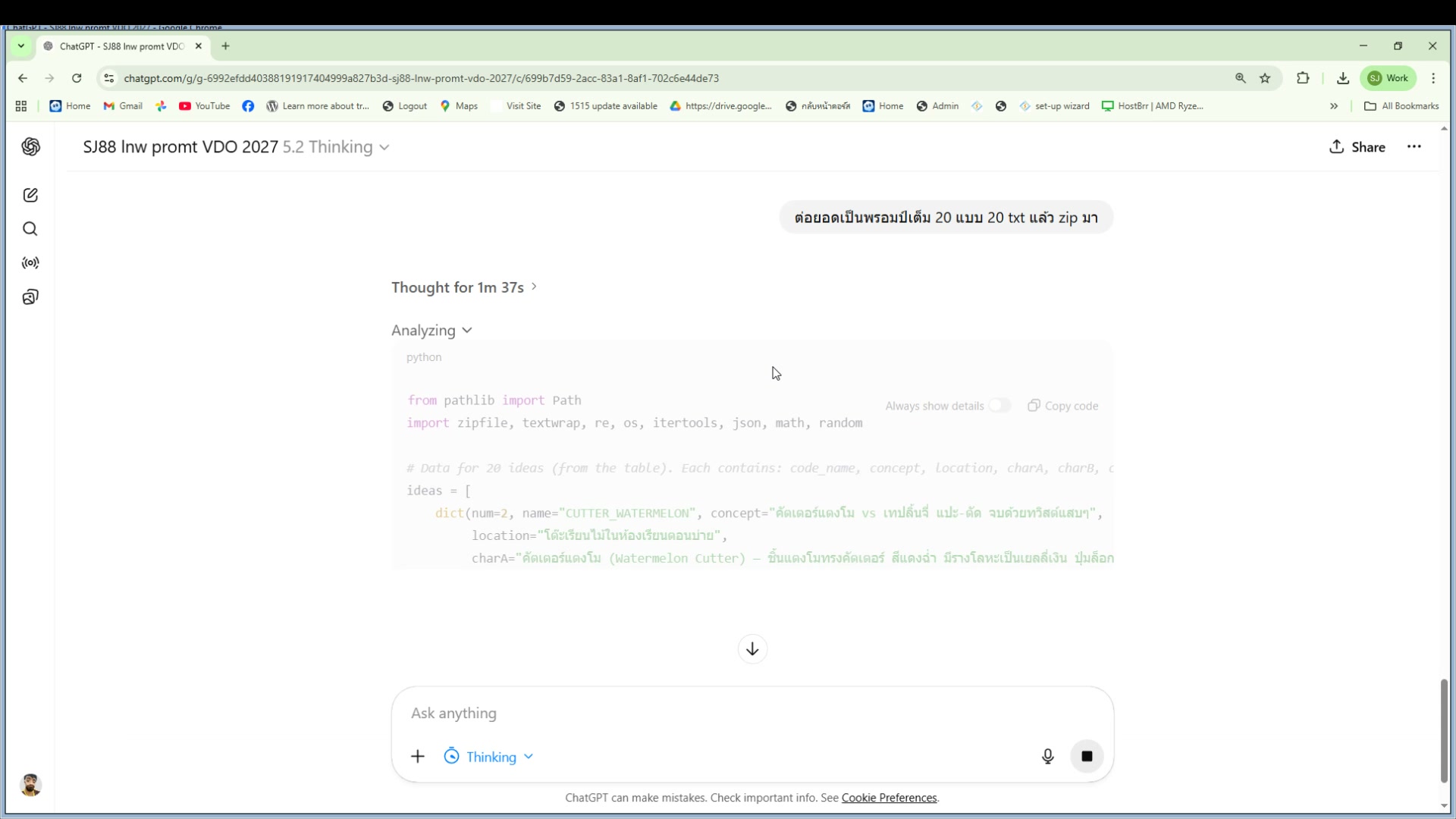Image resolution: width=1456 pixels, height=819 pixels.
Task: Toggle the Always show details switch
Action: (x=999, y=406)
